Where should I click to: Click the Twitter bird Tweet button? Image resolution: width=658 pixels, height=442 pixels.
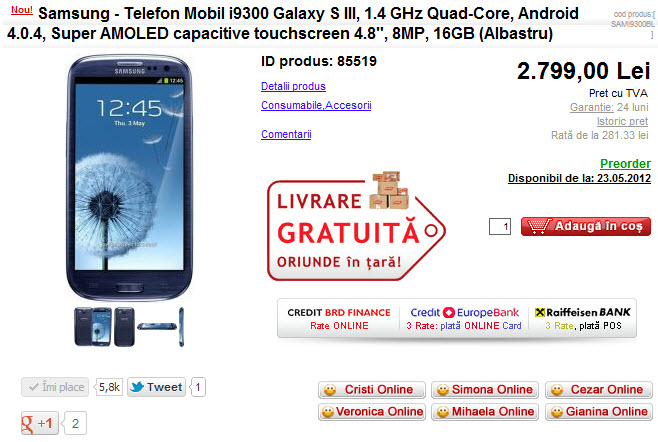coord(156,387)
